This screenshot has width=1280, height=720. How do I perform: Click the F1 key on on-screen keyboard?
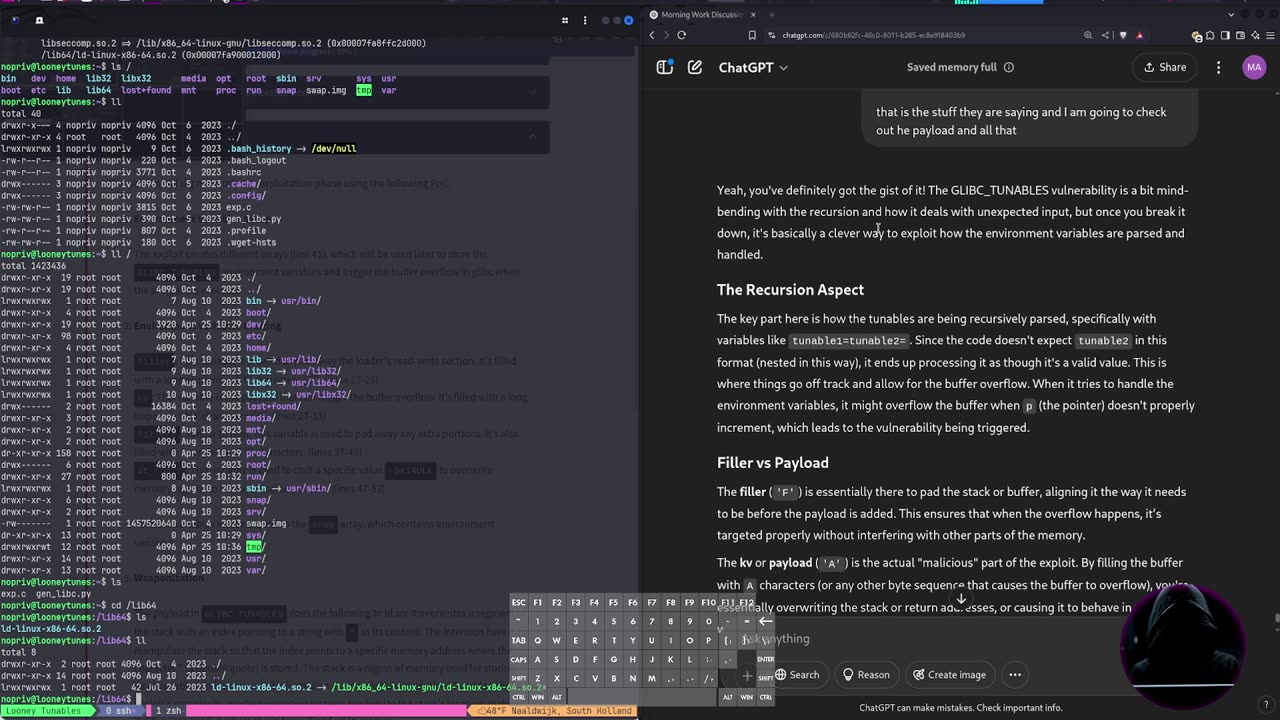537,603
